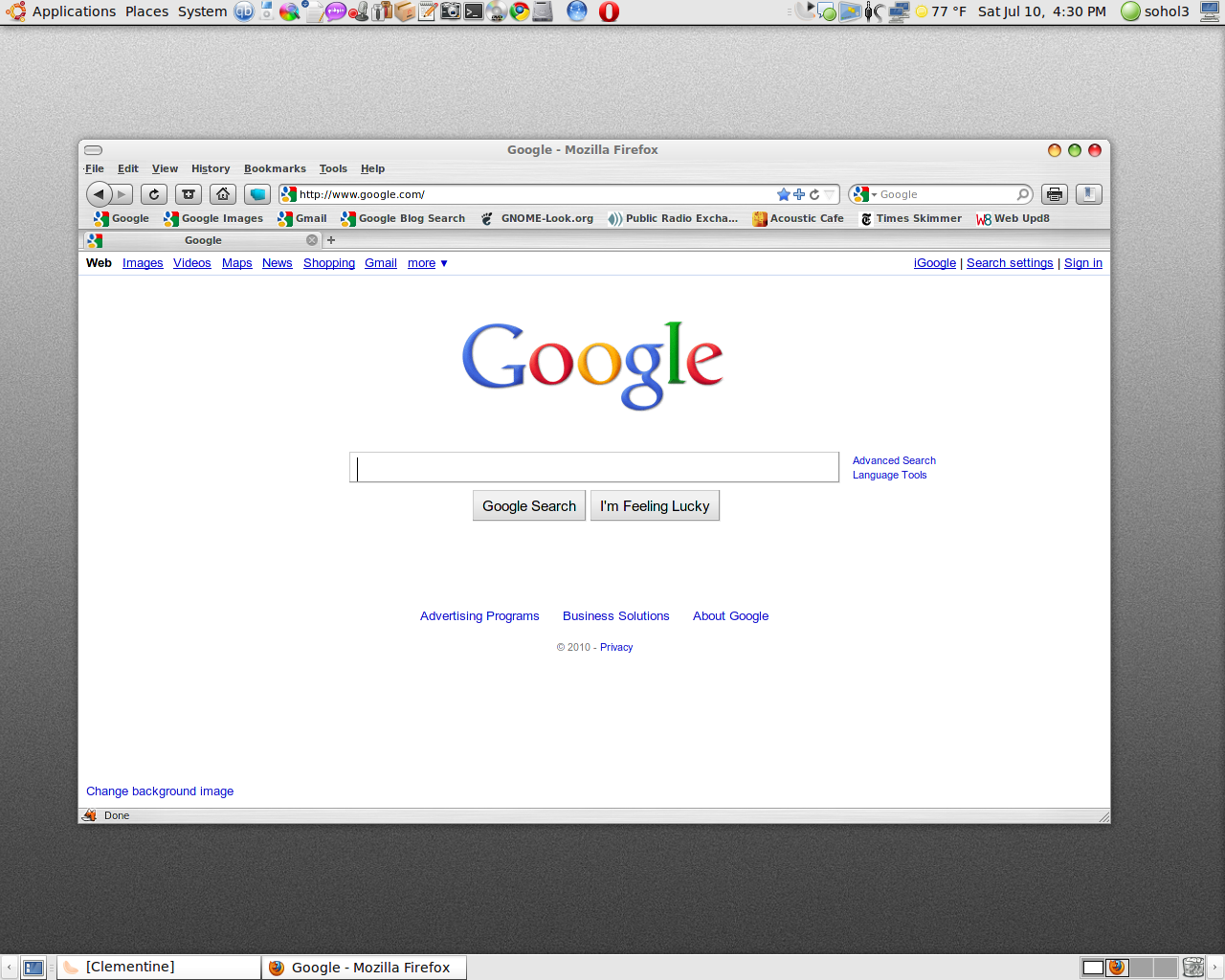Click the News link on Google
Screen dimensions: 1225x980
coord(278,263)
